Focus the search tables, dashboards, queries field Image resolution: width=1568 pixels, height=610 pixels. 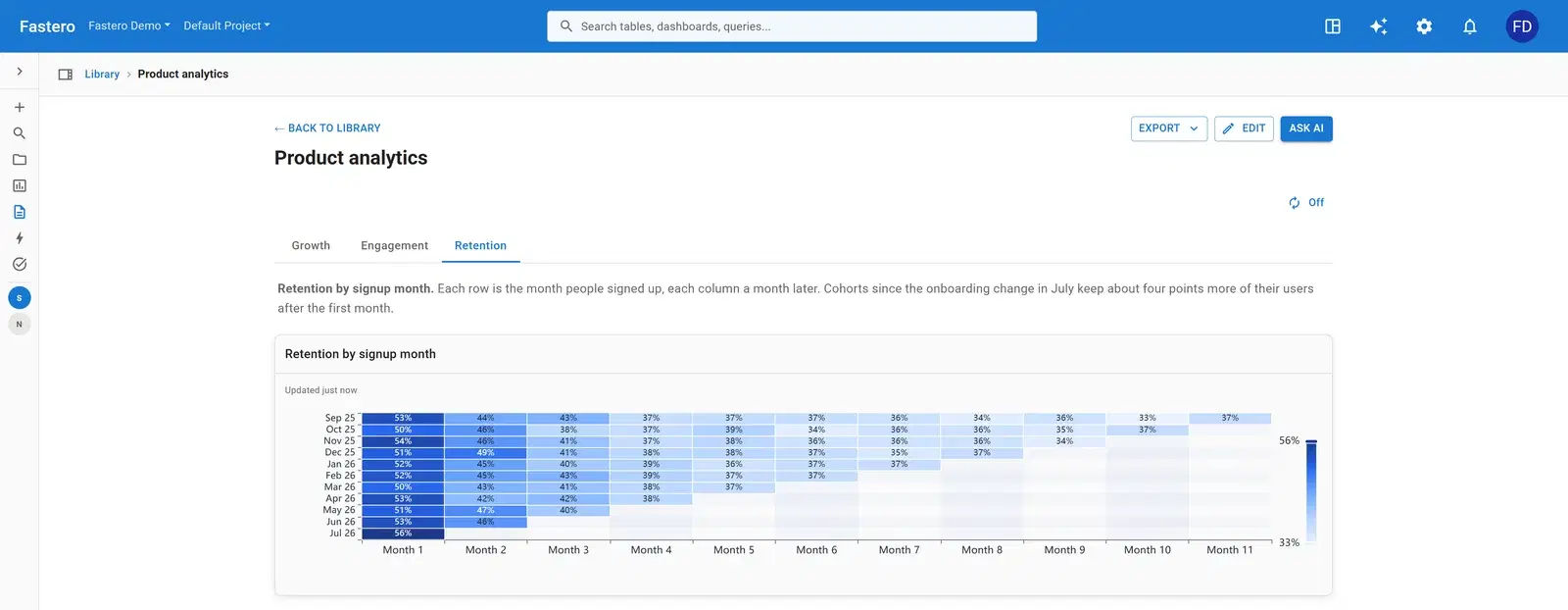point(792,26)
